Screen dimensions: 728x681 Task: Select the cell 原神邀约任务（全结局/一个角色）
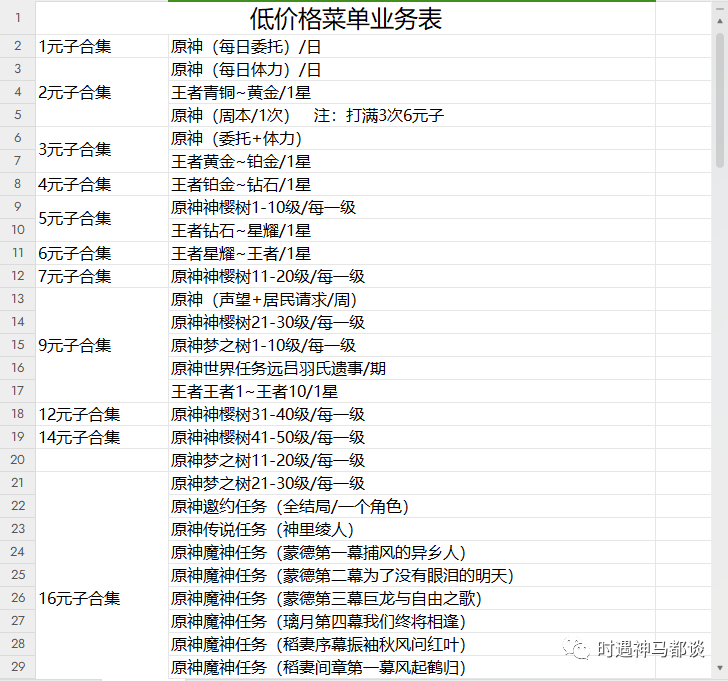(411, 506)
